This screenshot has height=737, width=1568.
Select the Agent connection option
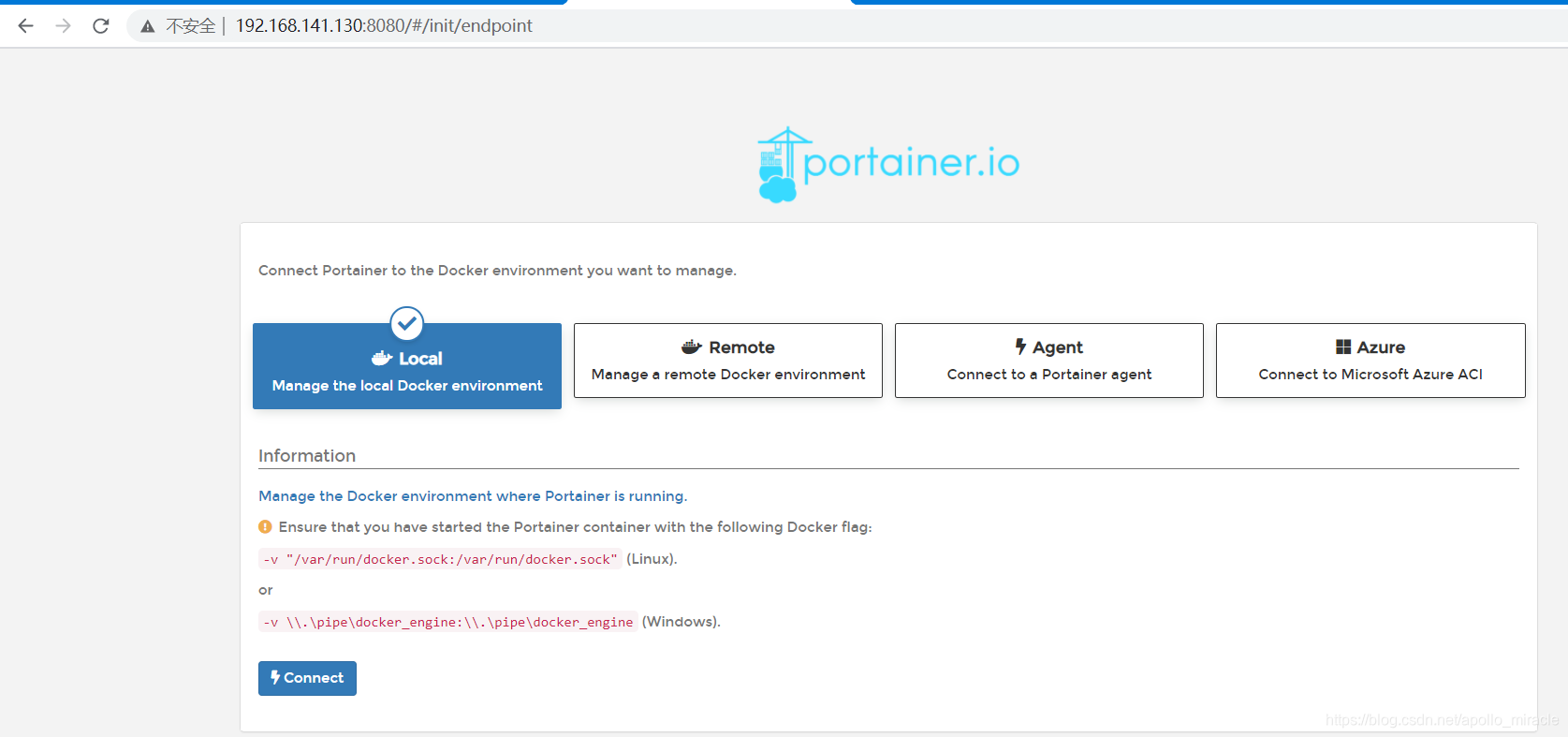(x=1049, y=361)
